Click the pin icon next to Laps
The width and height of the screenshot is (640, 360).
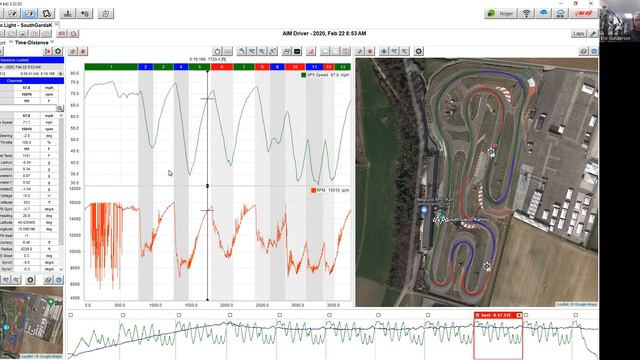point(593,34)
